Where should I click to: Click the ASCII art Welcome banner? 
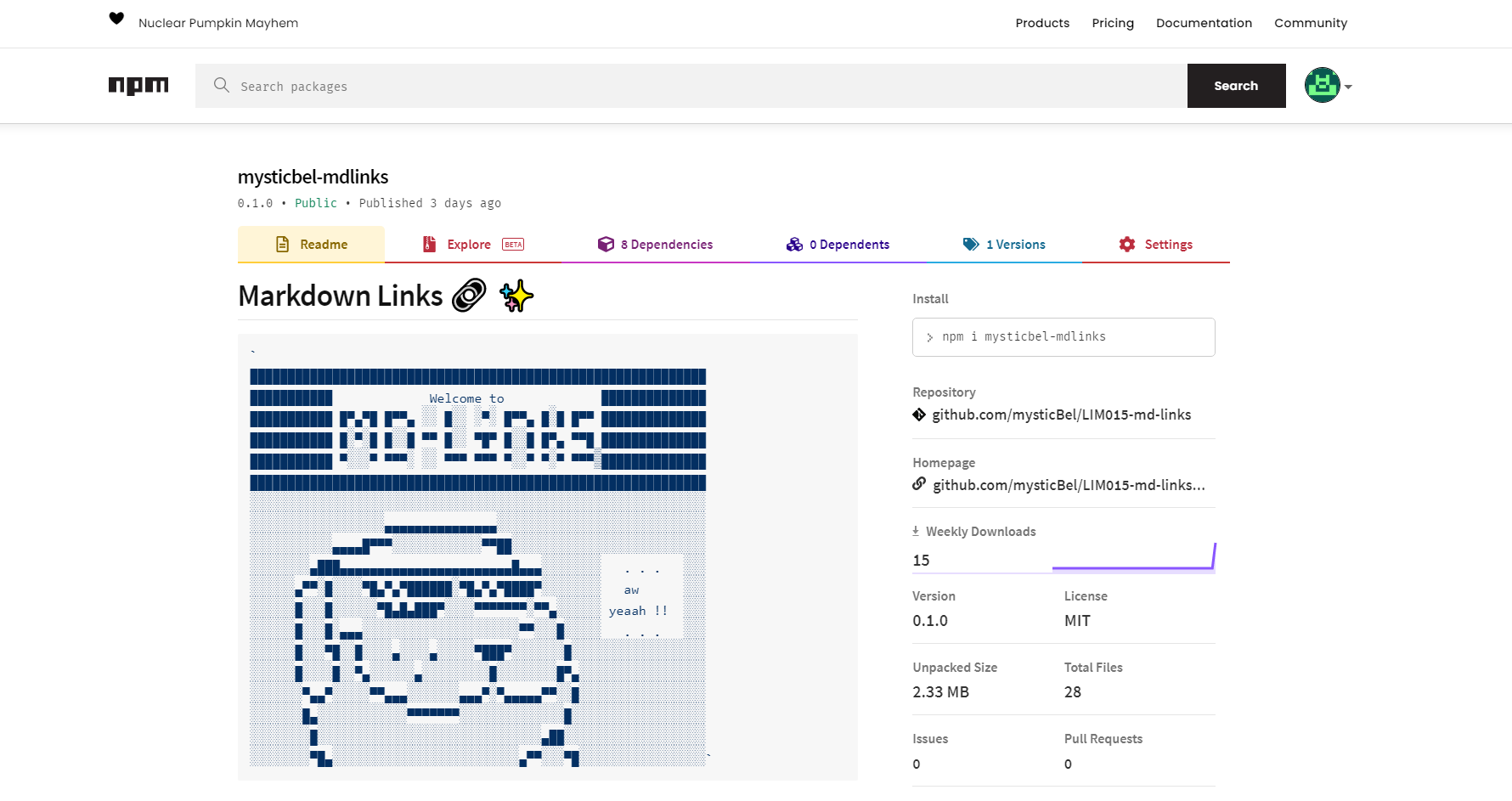477,431
